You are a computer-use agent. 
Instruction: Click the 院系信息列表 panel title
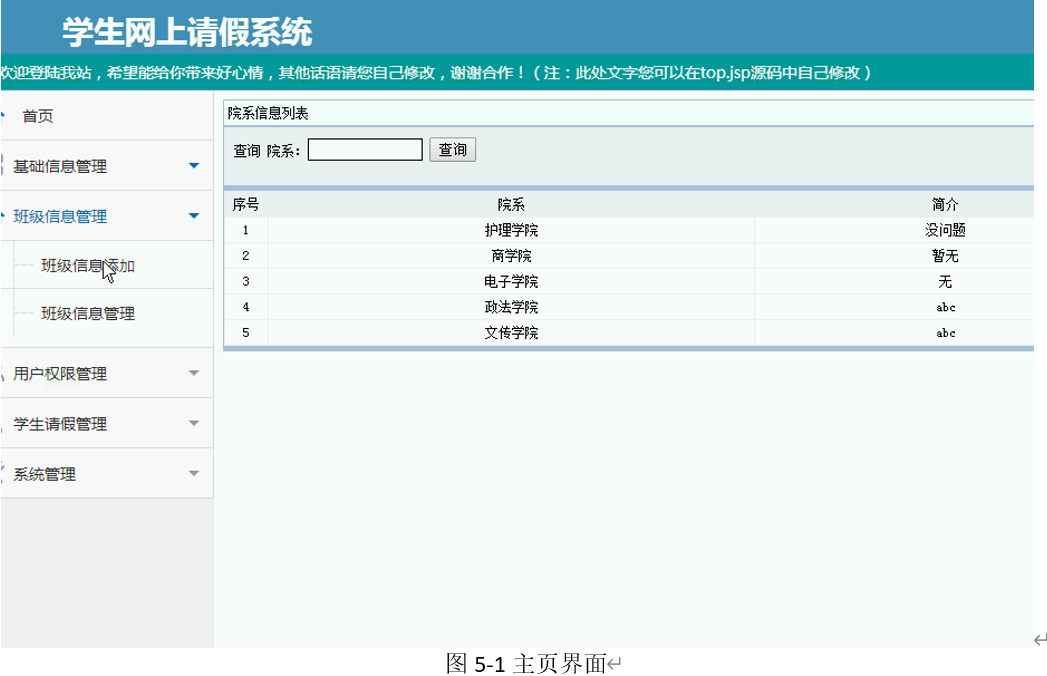tap(268, 113)
